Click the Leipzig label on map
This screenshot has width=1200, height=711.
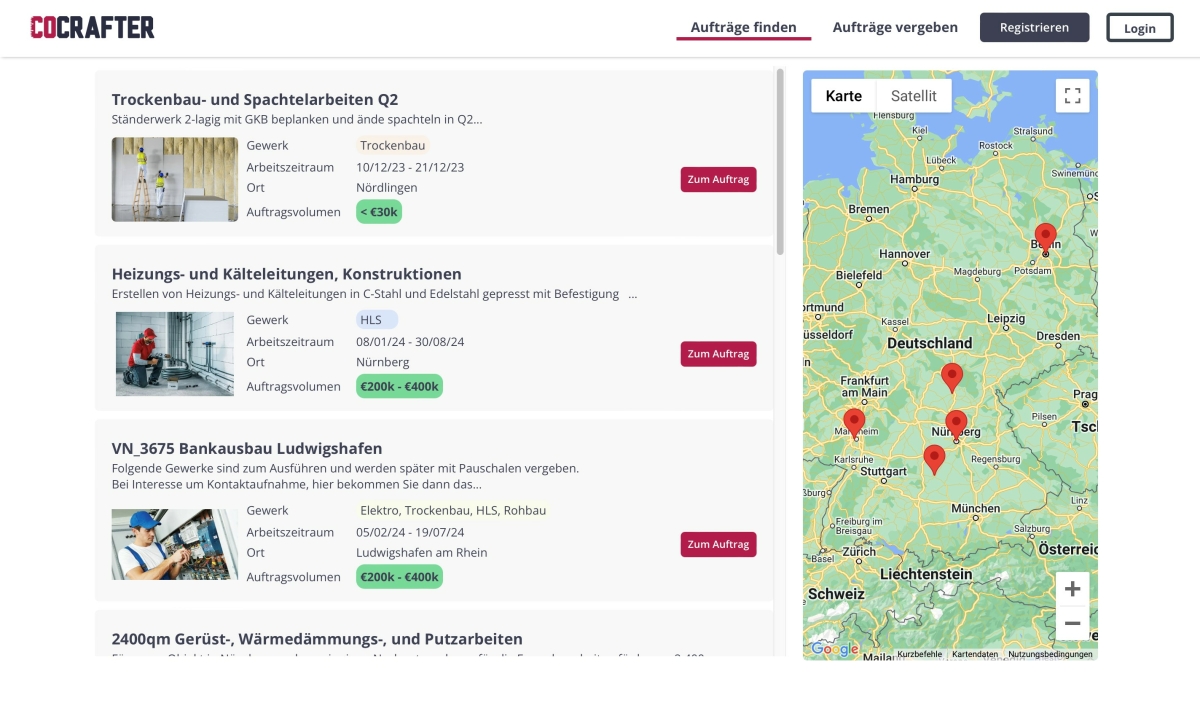(1006, 319)
